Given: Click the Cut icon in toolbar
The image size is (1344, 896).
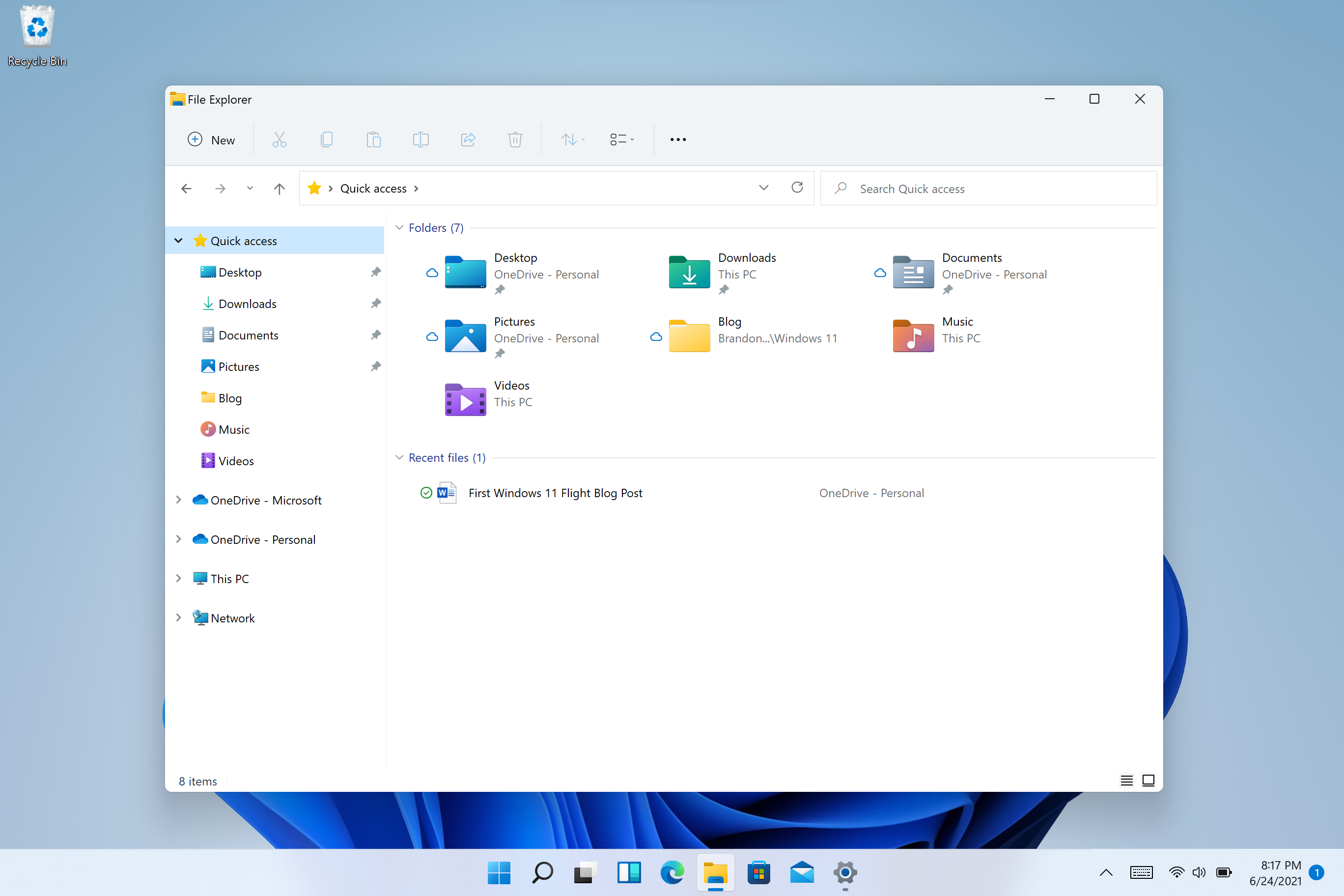Looking at the screenshot, I should (x=279, y=140).
